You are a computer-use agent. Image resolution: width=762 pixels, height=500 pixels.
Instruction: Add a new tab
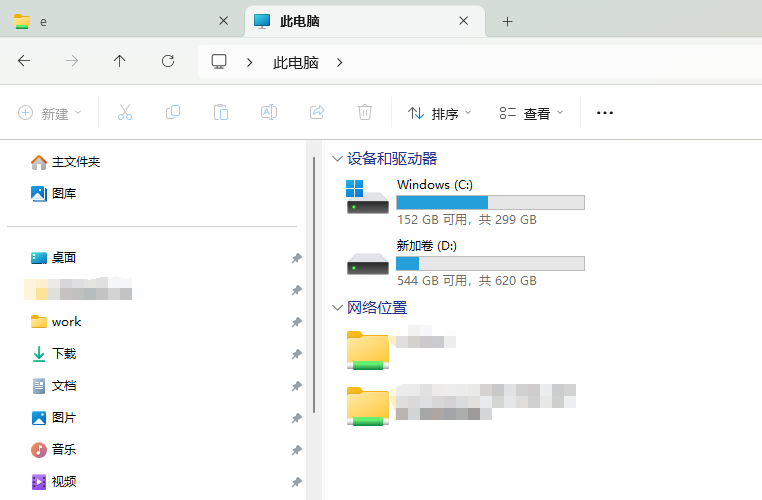point(507,21)
